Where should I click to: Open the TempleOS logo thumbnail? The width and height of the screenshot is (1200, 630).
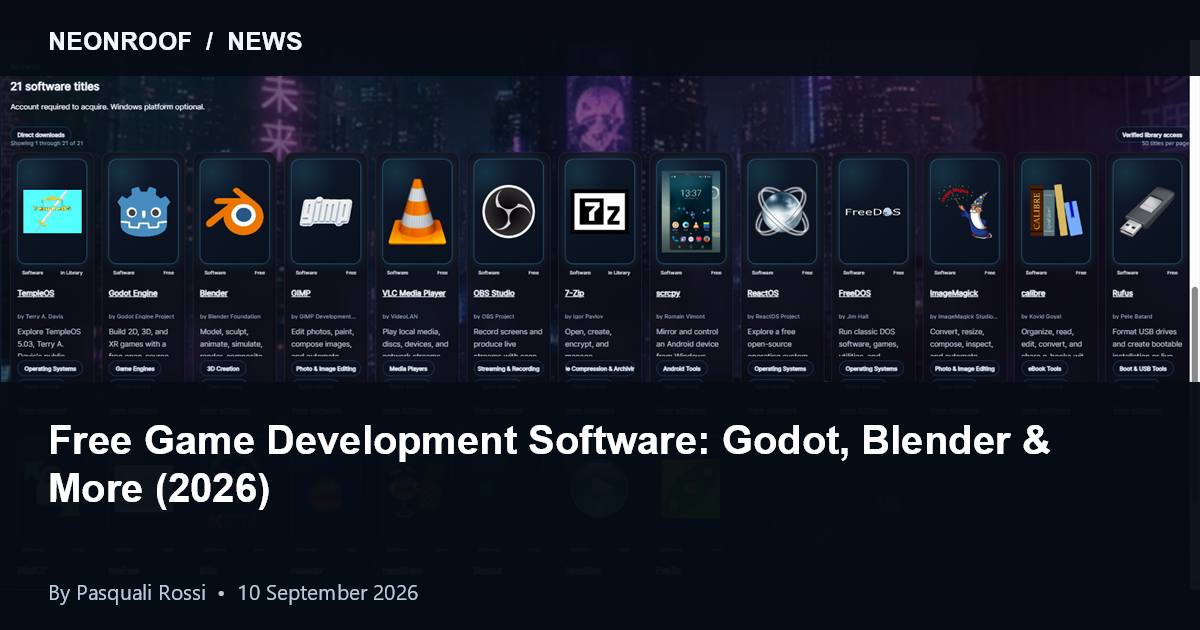52,211
